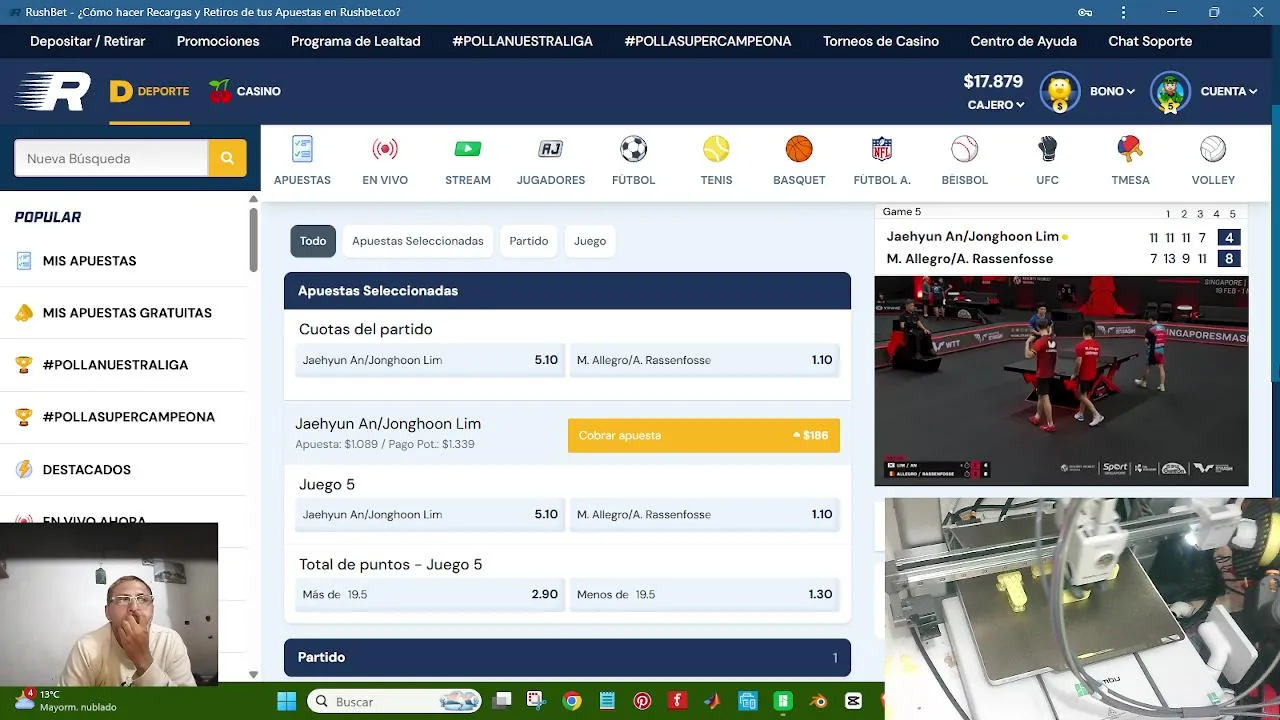Collapse the Apuestas Seleccionadas header

[x=567, y=291]
